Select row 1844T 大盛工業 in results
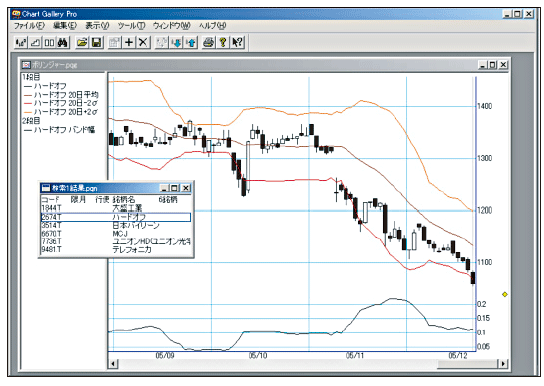This screenshot has height=386, width=544. pyautogui.click(x=116, y=208)
